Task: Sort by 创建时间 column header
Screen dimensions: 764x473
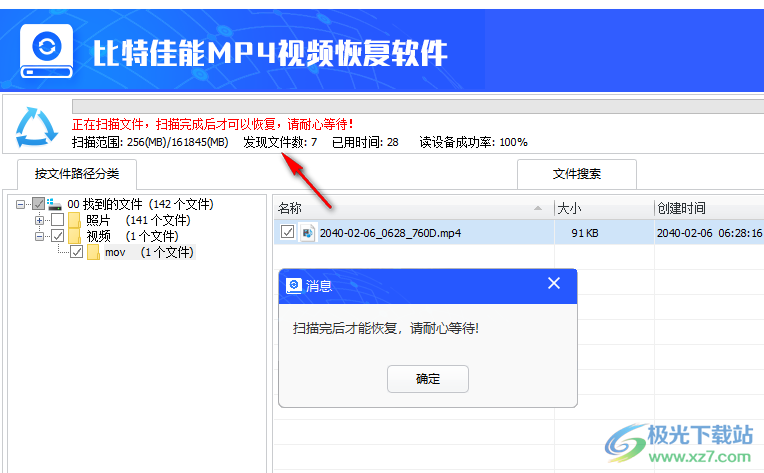Action: 709,208
